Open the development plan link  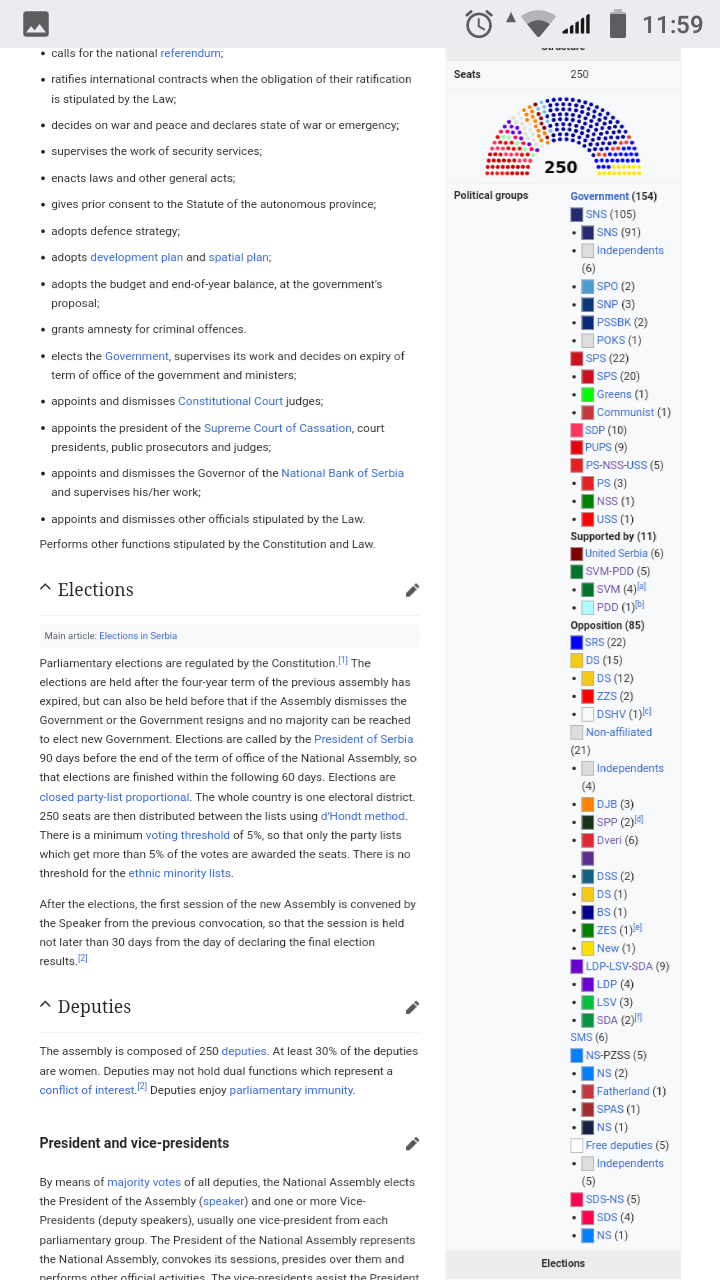click(137, 257)
